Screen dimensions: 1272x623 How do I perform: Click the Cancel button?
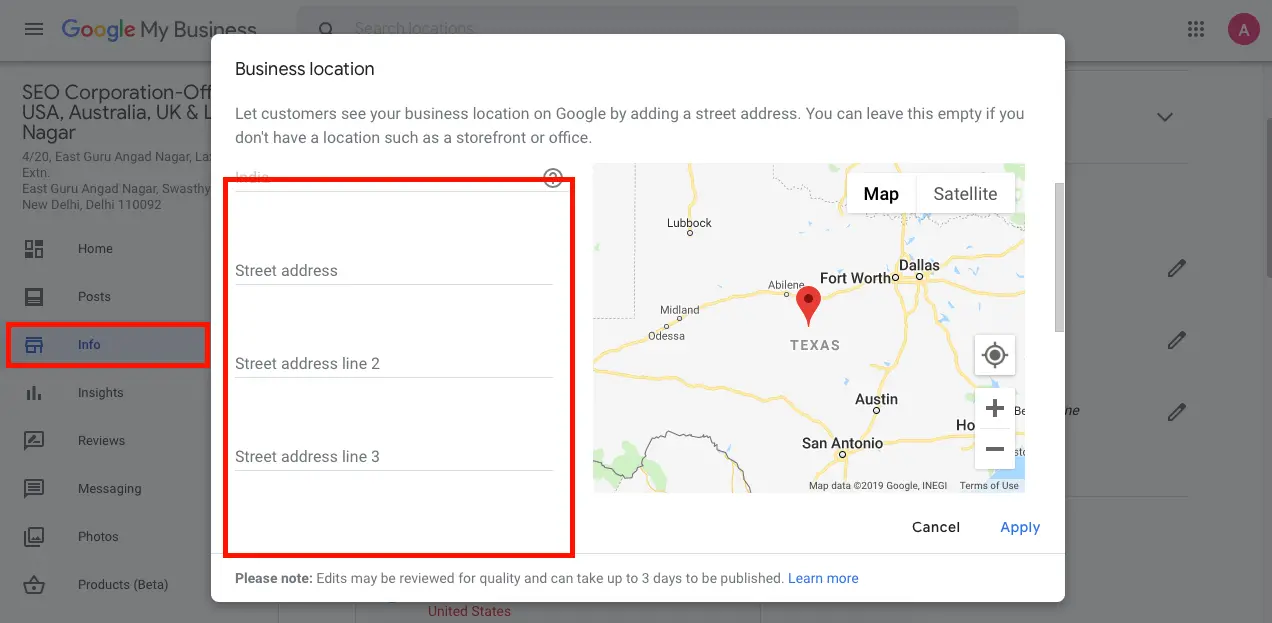tap(936, 527)
